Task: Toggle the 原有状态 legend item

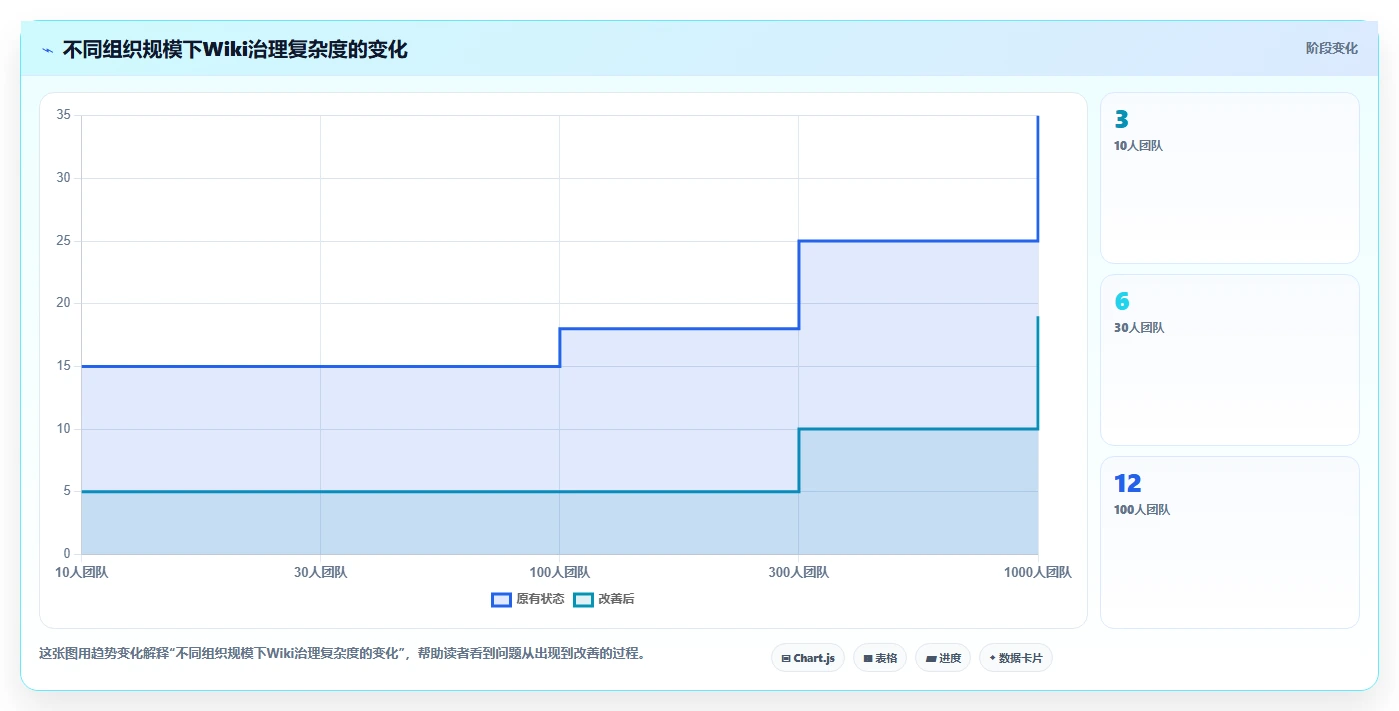Action: [528, 599]
